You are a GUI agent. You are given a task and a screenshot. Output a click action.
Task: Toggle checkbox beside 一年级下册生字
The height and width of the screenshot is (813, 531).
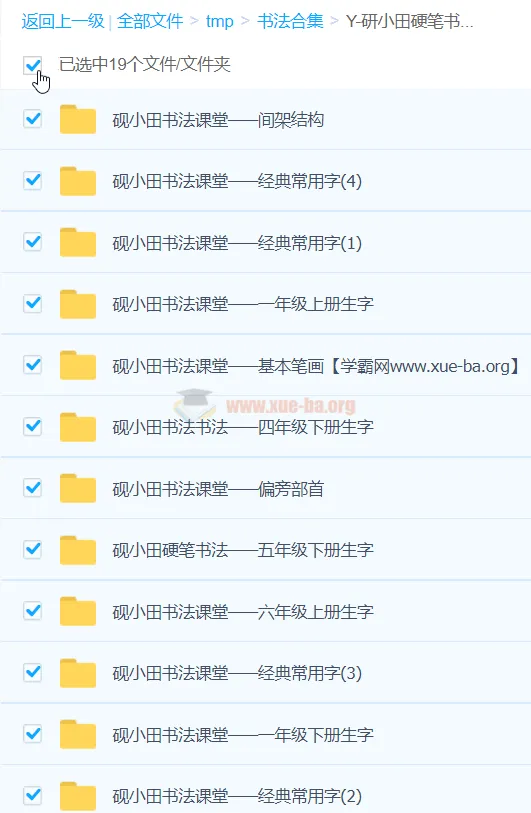33,733
